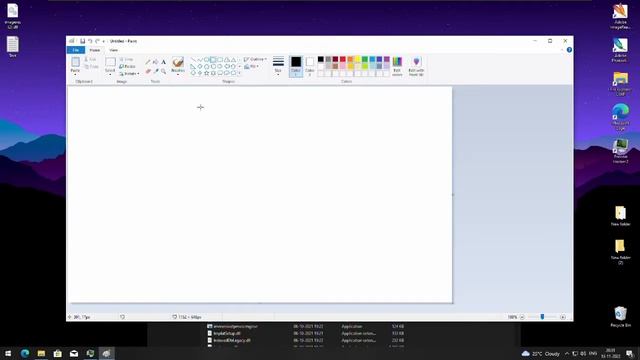Select the New folder desktop icon
The width and height of the screenshot is (640, 360).
click(620, 216)
